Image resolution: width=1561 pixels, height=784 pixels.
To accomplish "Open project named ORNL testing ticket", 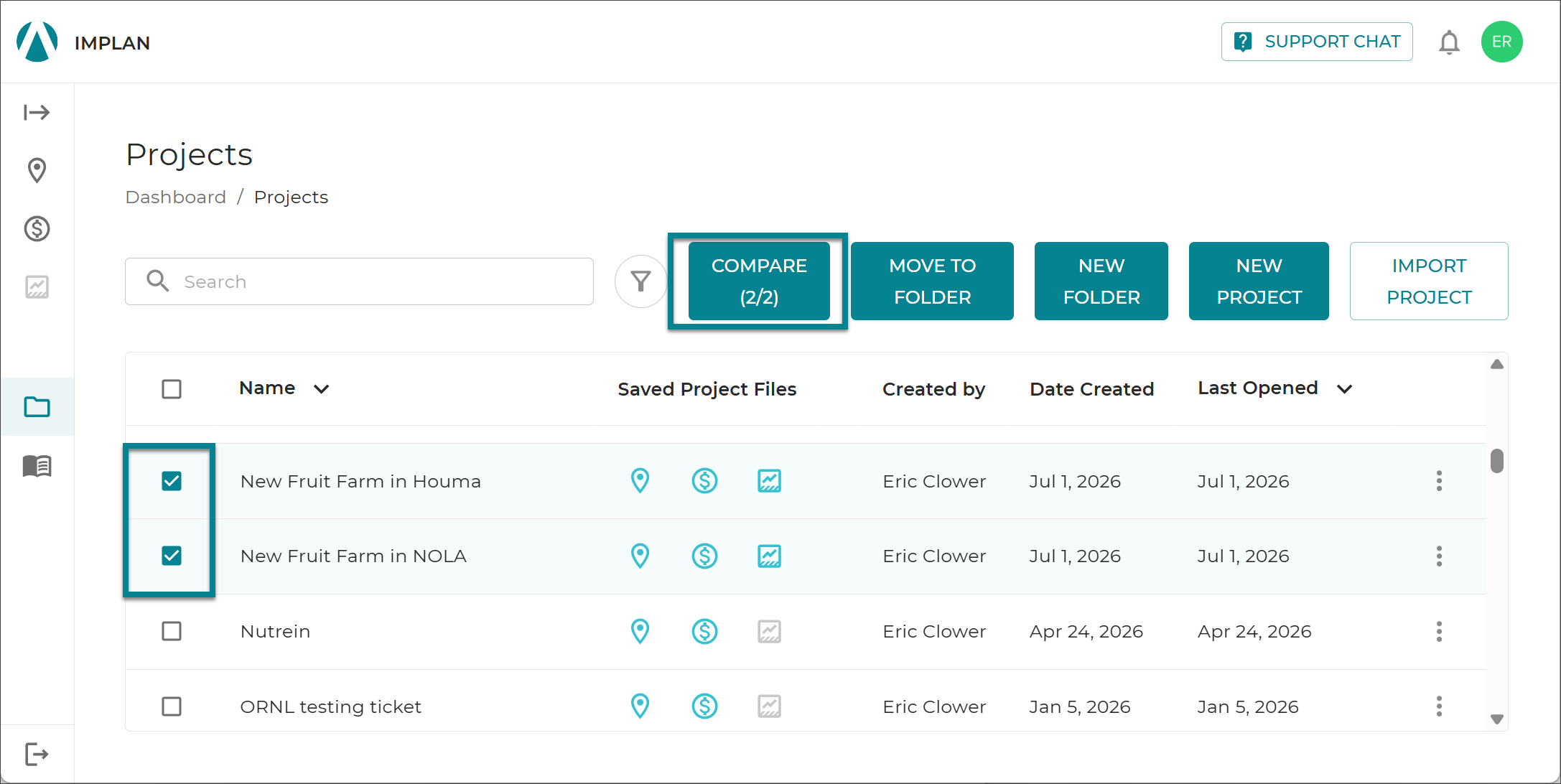I will (330, 706).
